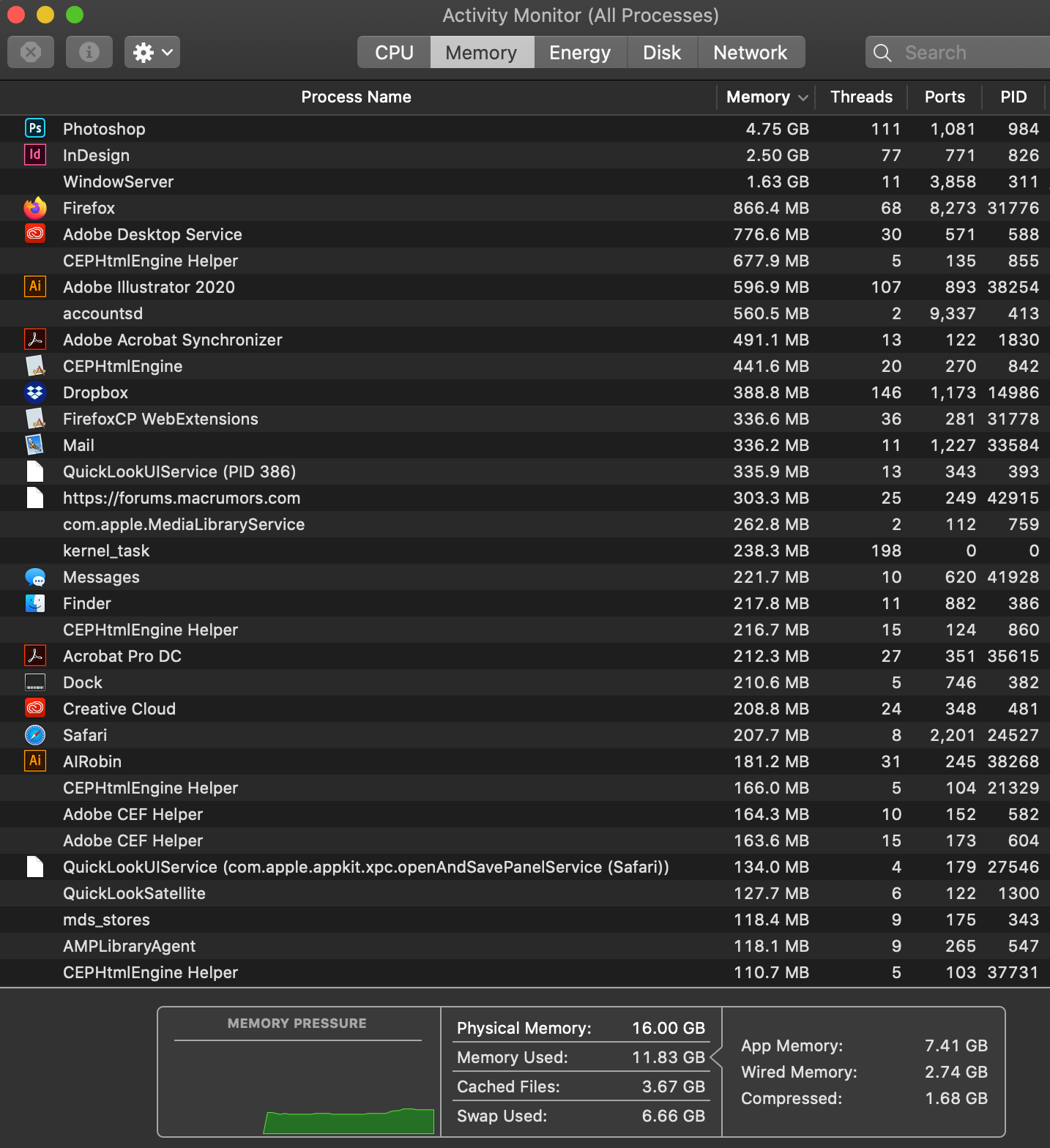Screen dimensions: 1050x1148
Task: Click the openAndSavePanelService document icon
Action: pyautogui.click(x=35, y=866)
